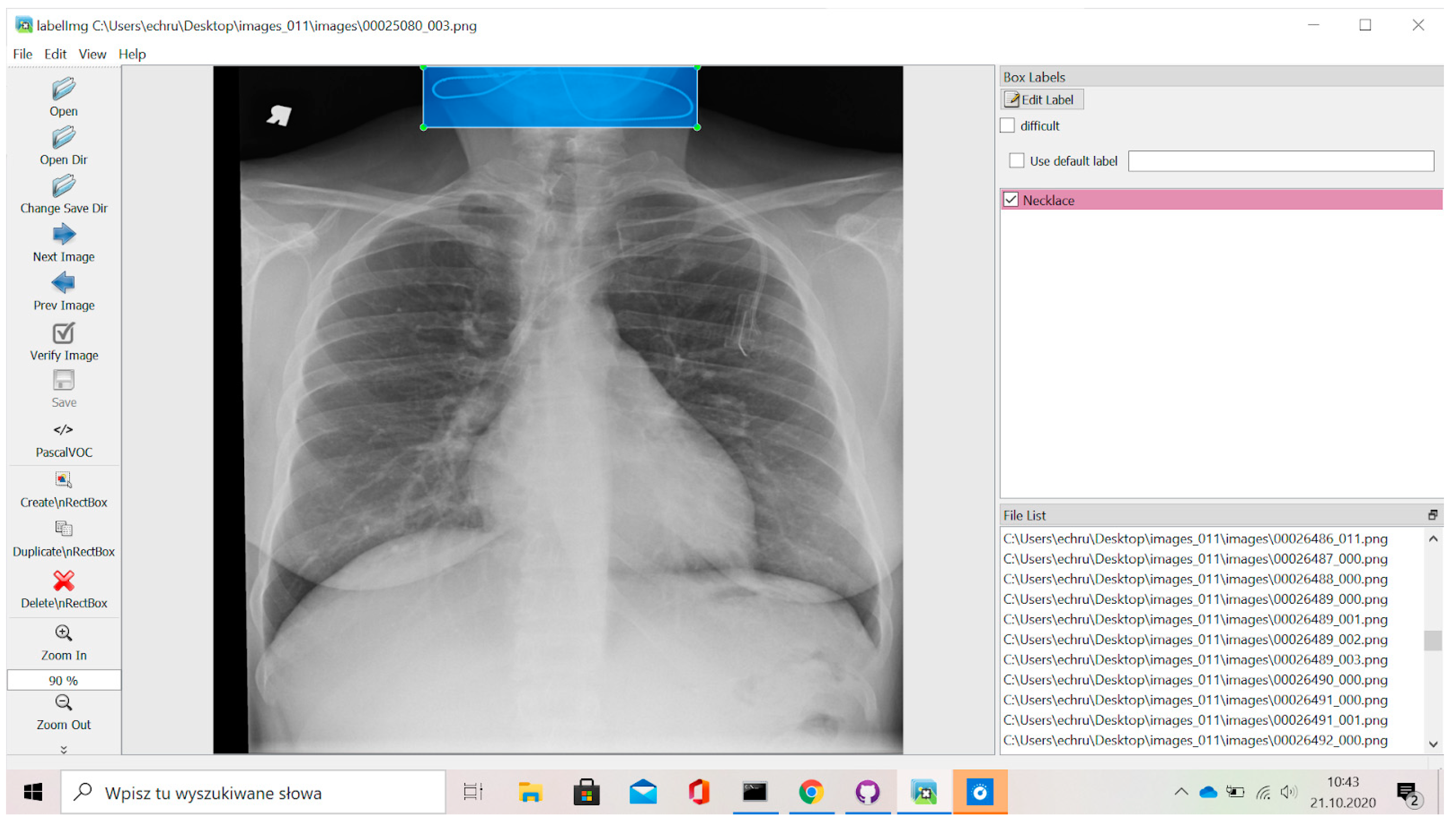Viewport: 1456px width, 826px height.
Task: Switch annotation format via PascalVOC button
Action: coord(64,441)
